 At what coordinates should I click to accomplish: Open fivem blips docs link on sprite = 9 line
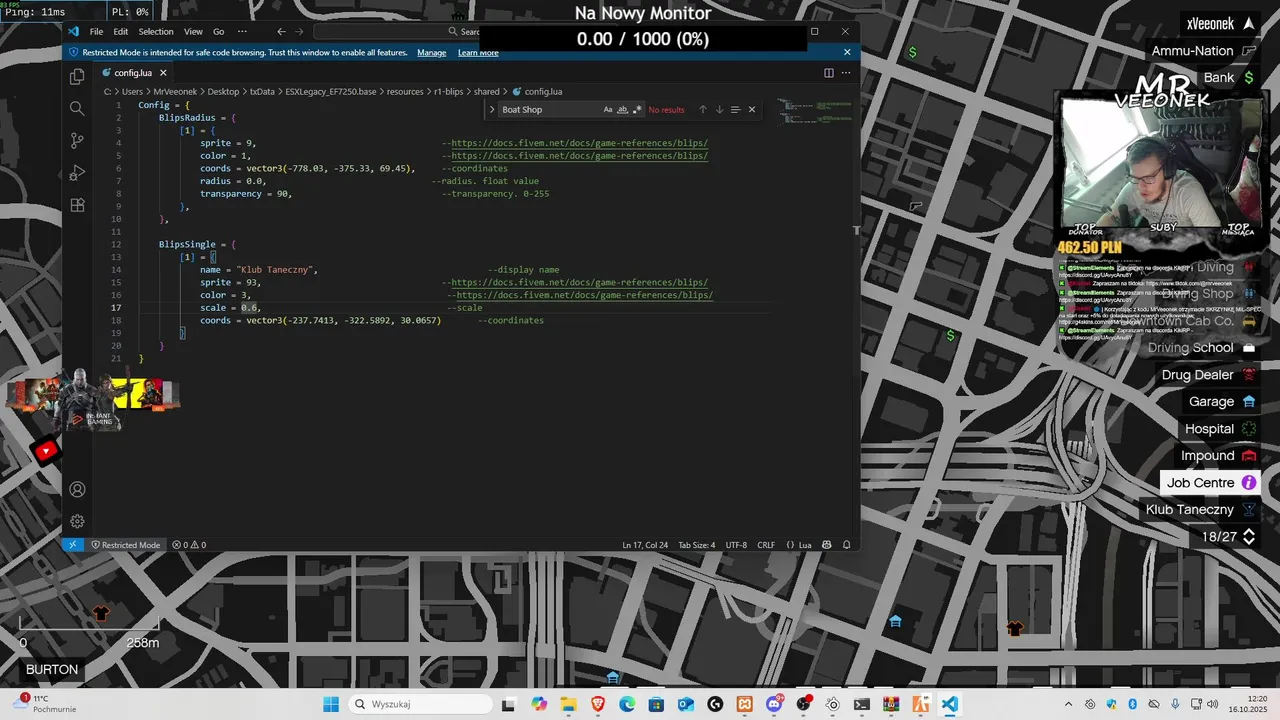[579, 143]
